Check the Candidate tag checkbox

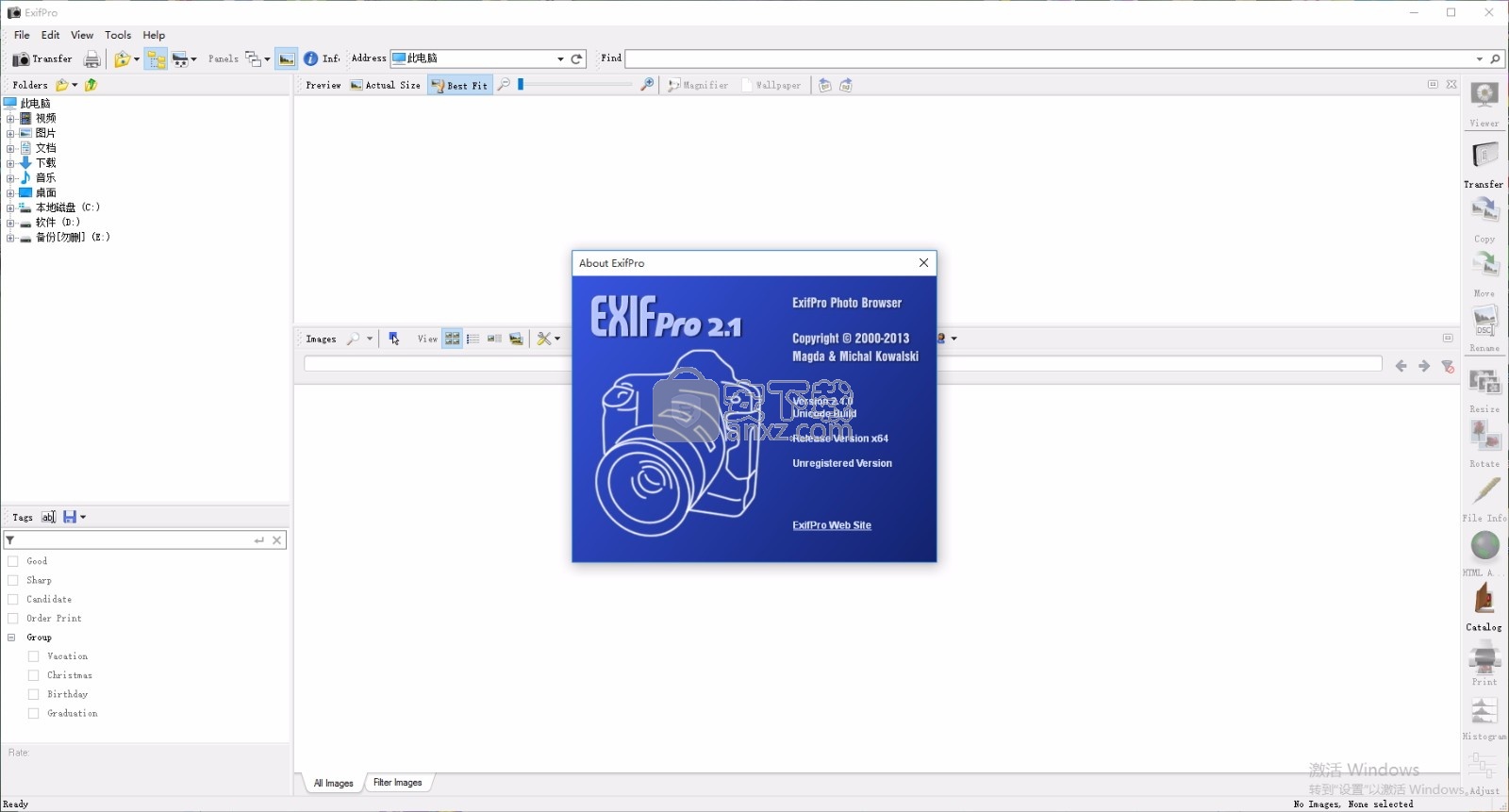point(13,599)
